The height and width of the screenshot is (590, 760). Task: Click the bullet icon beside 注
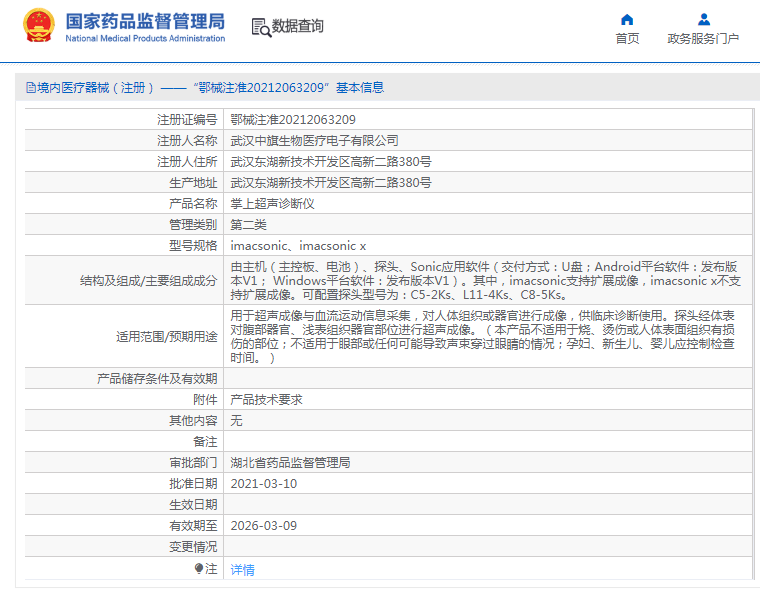pos(199,568)
